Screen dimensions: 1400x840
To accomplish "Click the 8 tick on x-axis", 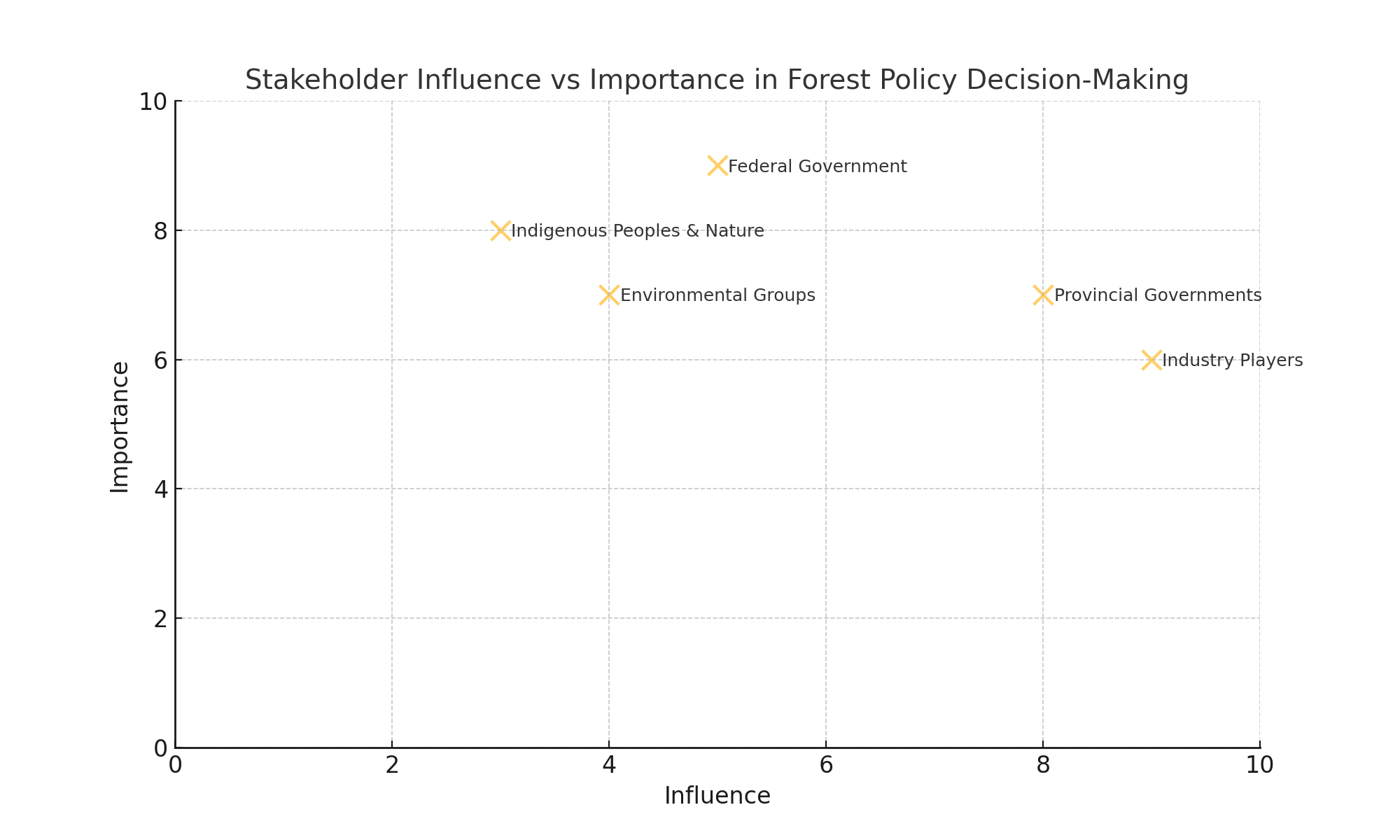I will pos(1043,765).
